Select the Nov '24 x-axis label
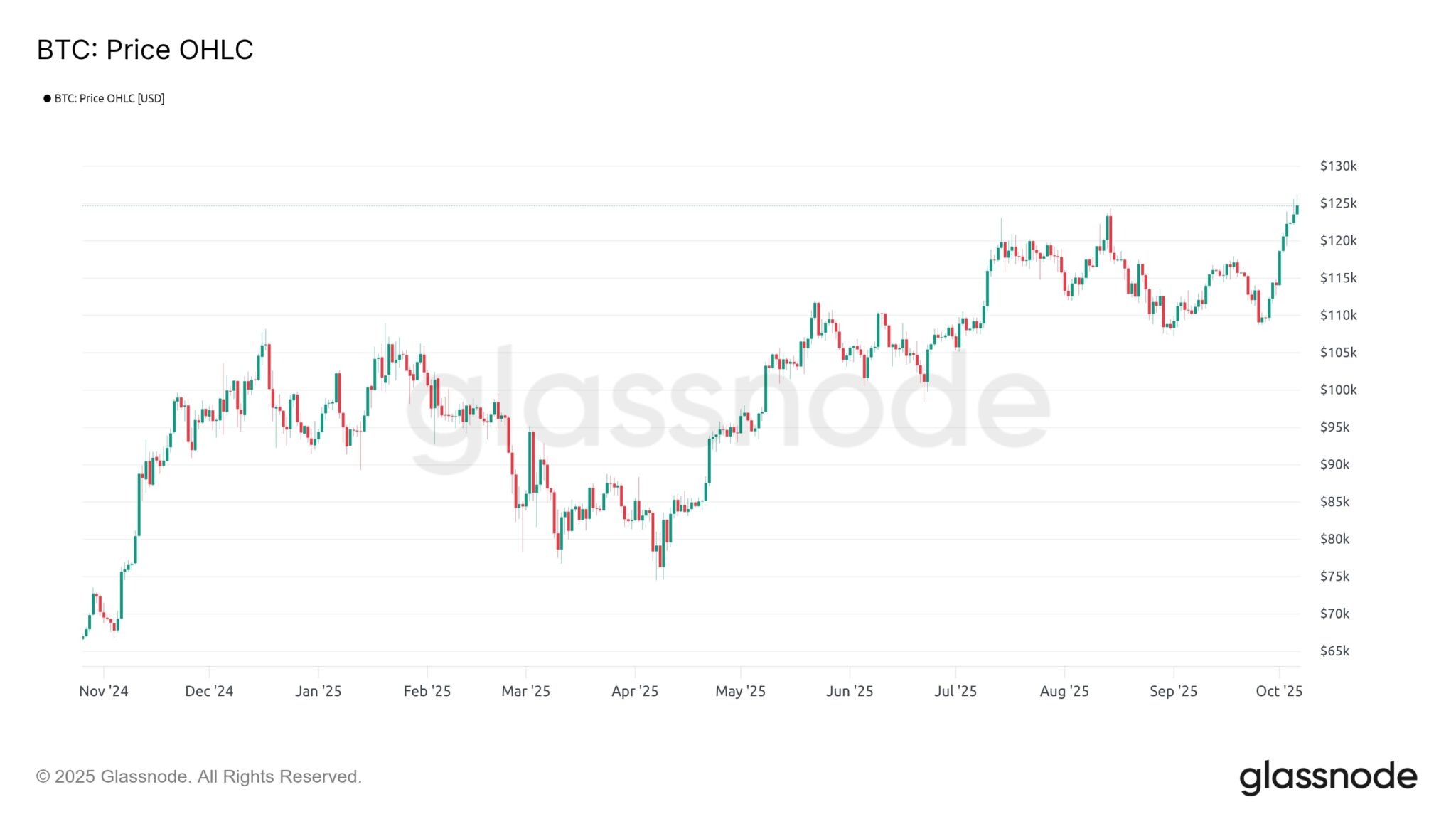Screen dimensions: 1456x819 pos(104,691)
